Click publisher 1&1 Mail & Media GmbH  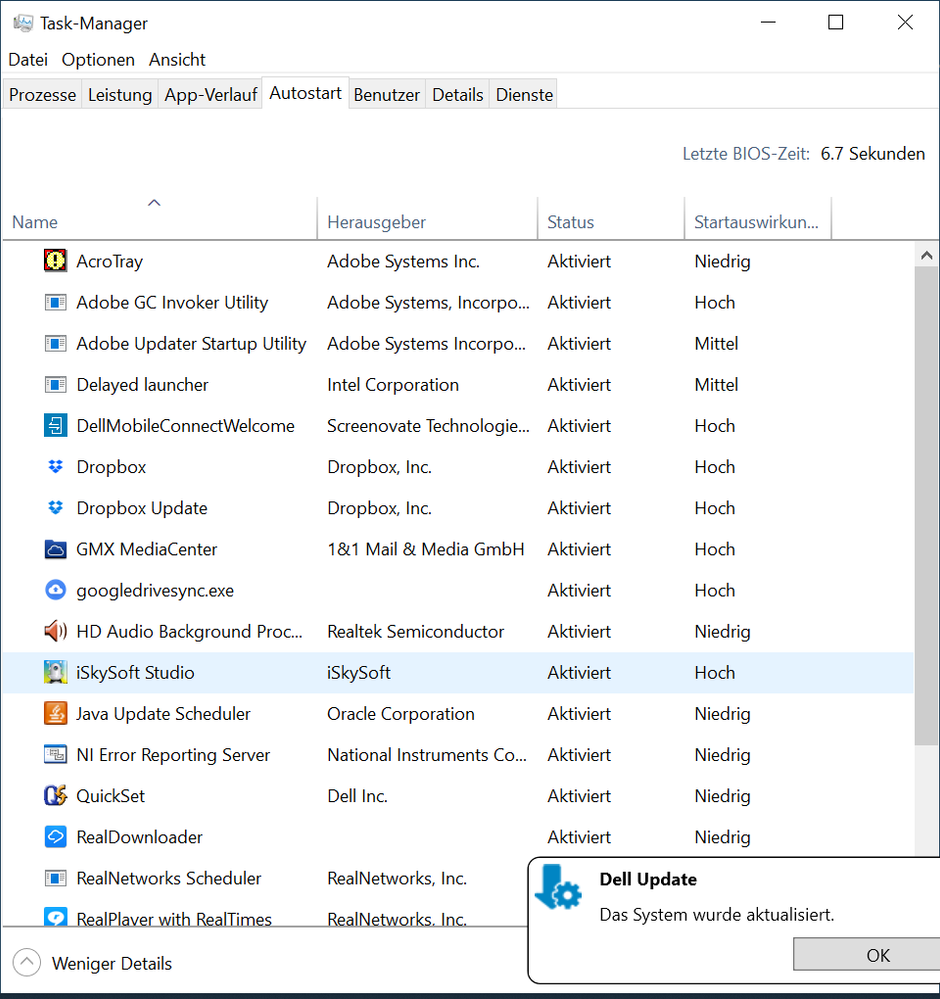click(426, 549)
